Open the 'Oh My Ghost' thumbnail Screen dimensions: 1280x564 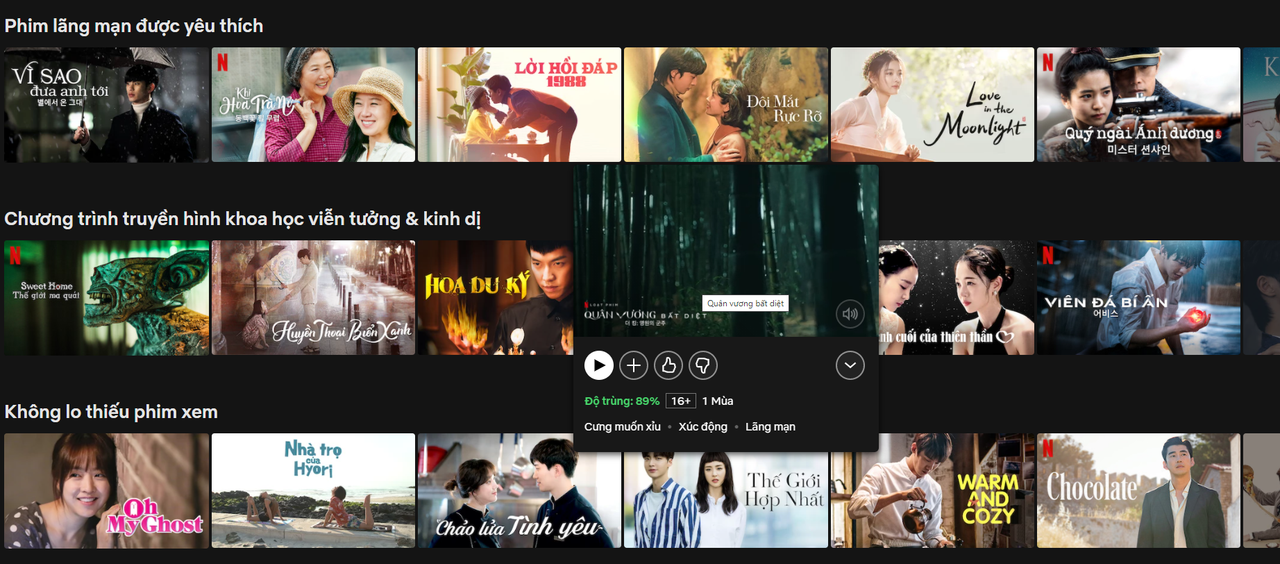coord(106,490)
